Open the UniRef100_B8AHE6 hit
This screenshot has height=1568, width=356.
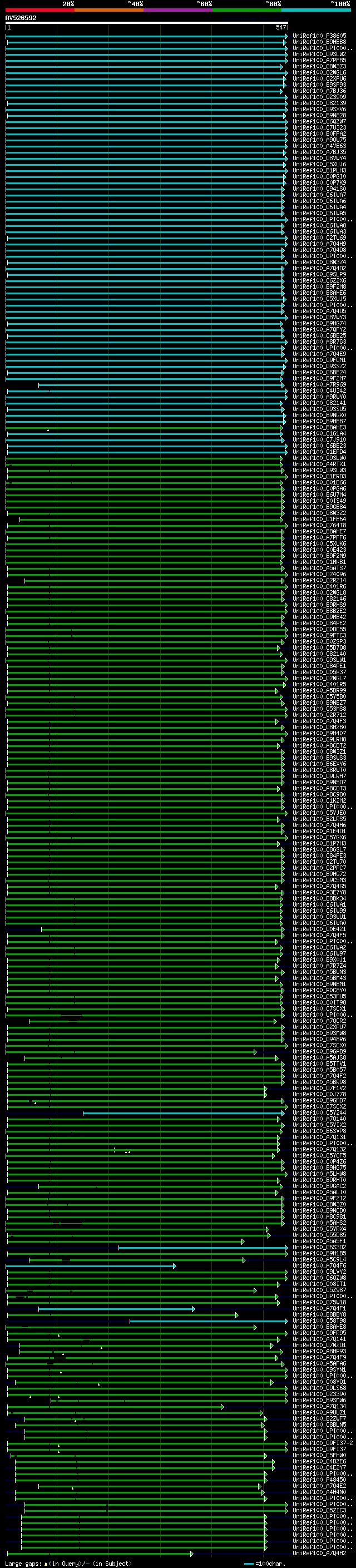pos(319,293)
